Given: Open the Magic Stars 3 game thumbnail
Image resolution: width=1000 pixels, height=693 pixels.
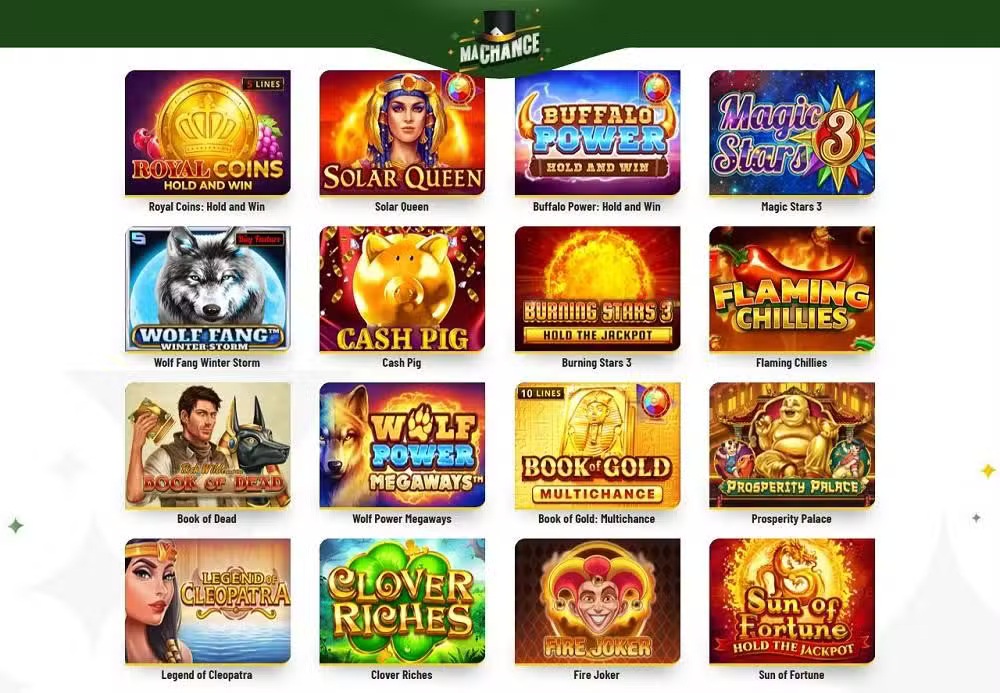Looking at the screenshot, I should click(x=792, y=133).
